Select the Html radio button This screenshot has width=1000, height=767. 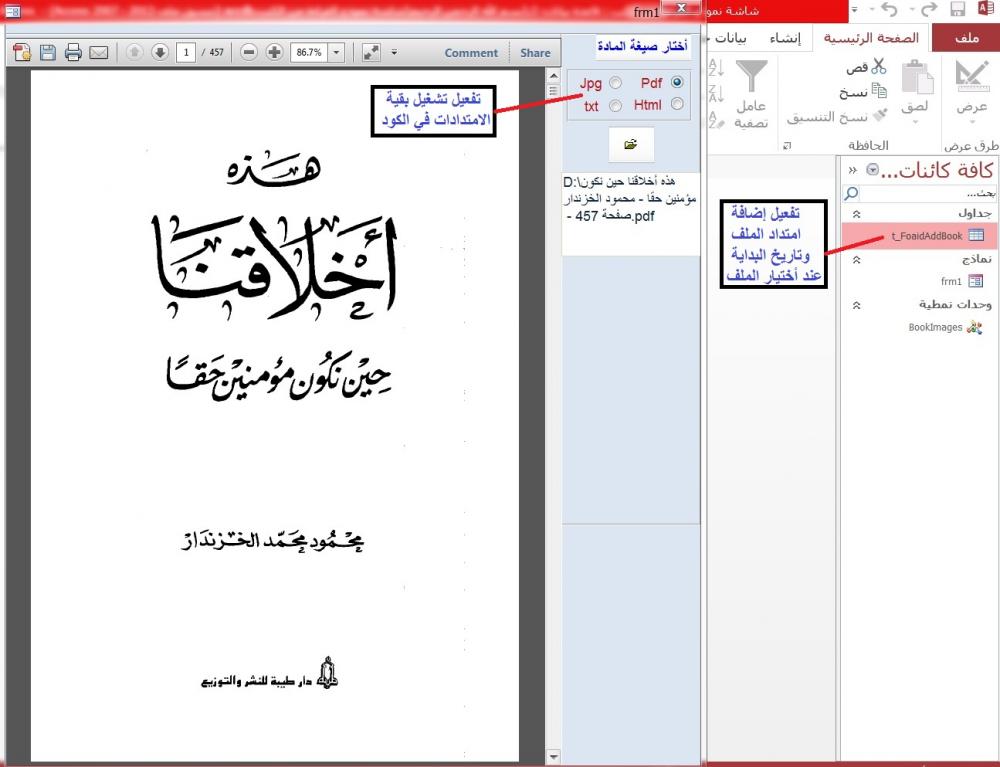click(677, 103)
